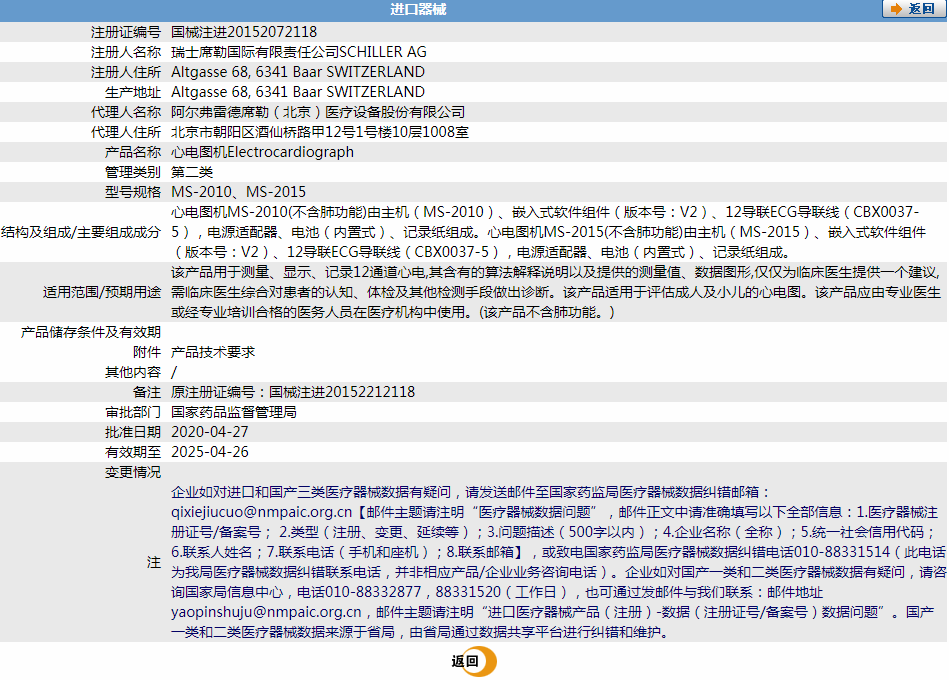
Task: Select model spec MS-2010、MS-2015
Action: point(238,192)
